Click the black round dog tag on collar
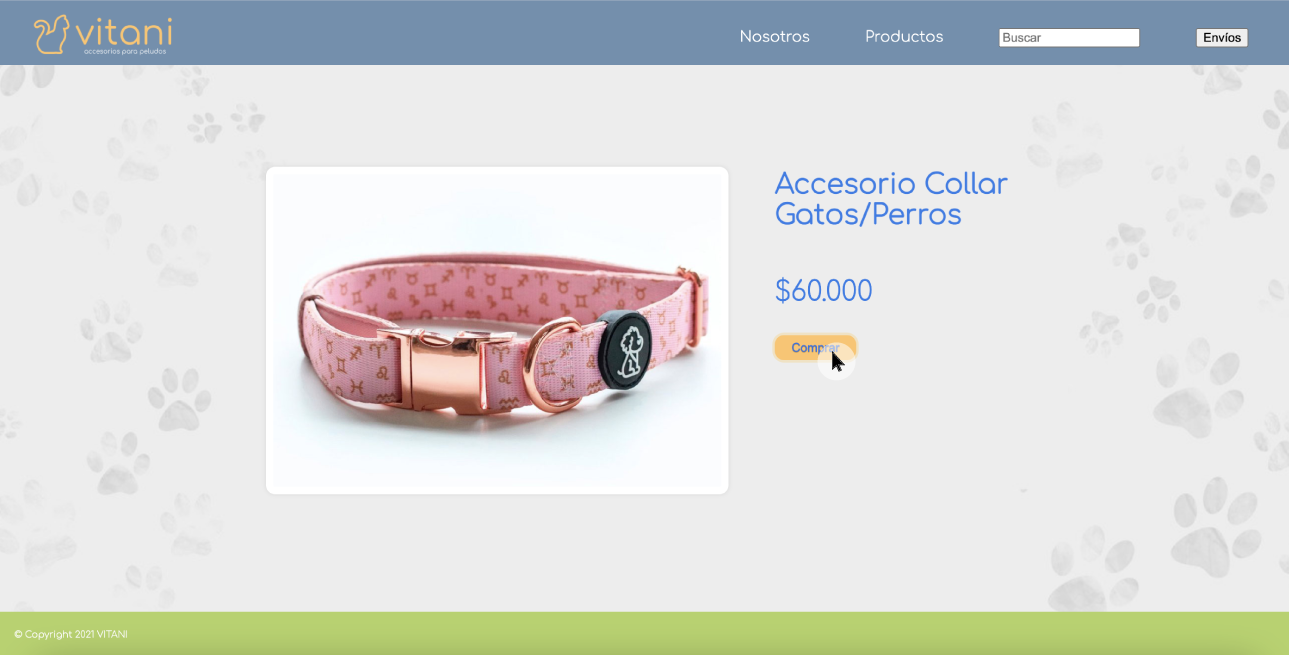This screenshot has width=1289, height=655. click(x=627, y=349)
